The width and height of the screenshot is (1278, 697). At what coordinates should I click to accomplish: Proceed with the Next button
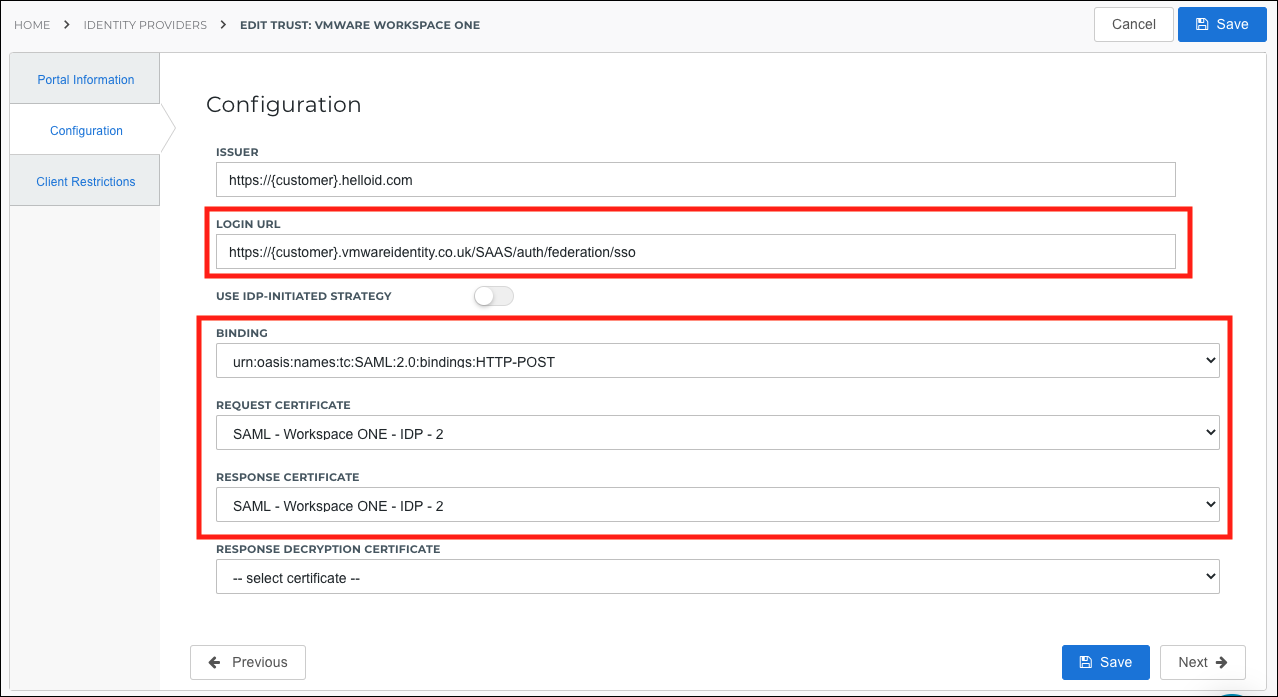point(1203,662)
